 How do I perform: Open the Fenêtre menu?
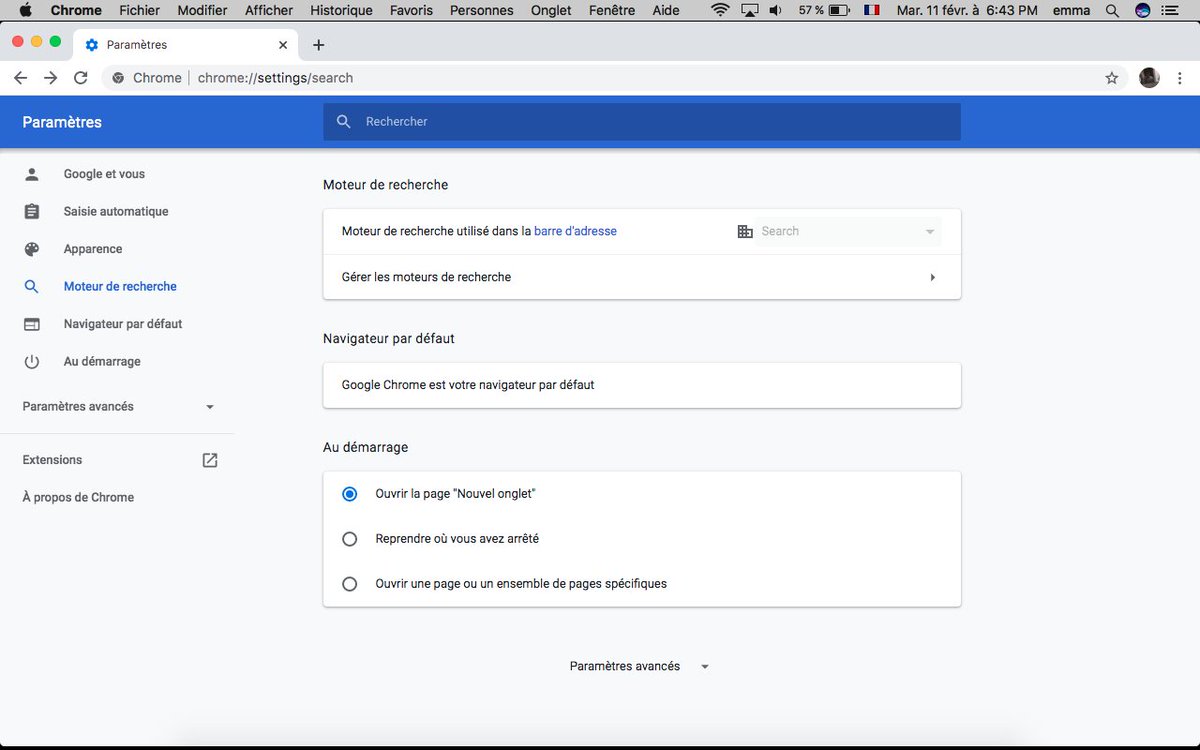pyautogui.click(x=612, y=10)
